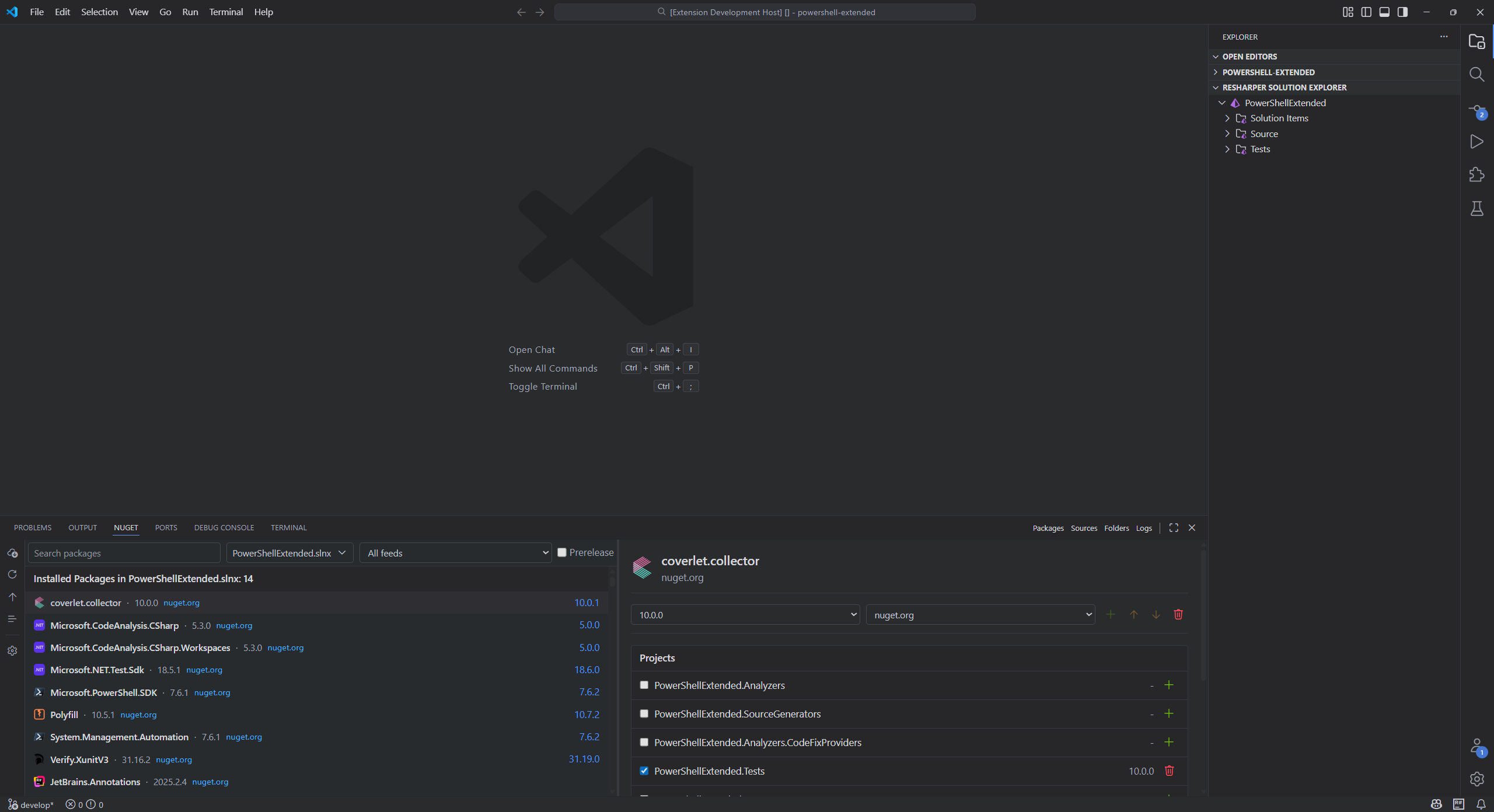Check the PowerShellExtended.Analyzers project box
1494x812 pixels.
[x=644, y=685]
